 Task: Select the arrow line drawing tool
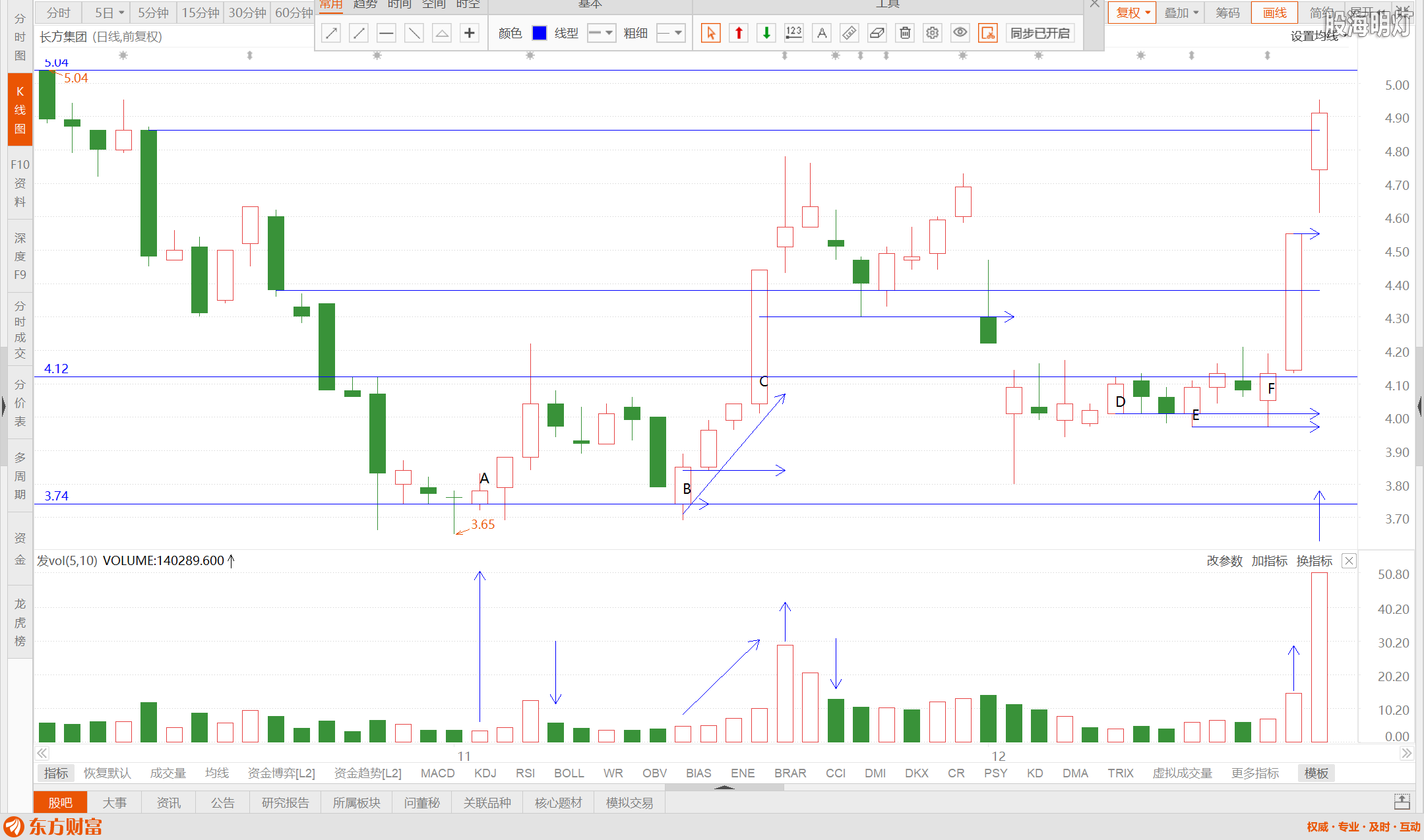tap(331, 33)
